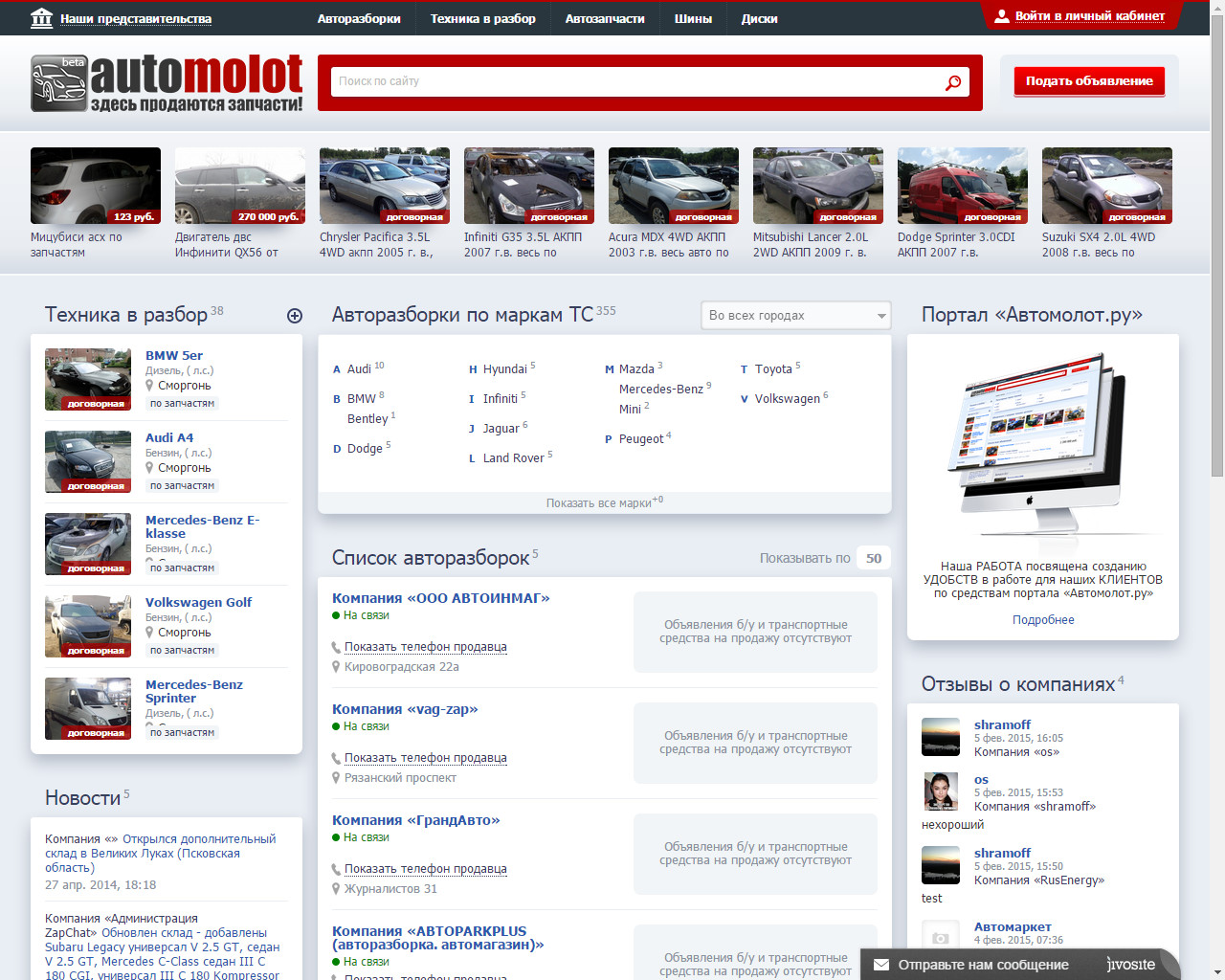Select the Jaguar brand link
Image resolution: width=1225 pixels, height=980 pixels.
point(501,429)
